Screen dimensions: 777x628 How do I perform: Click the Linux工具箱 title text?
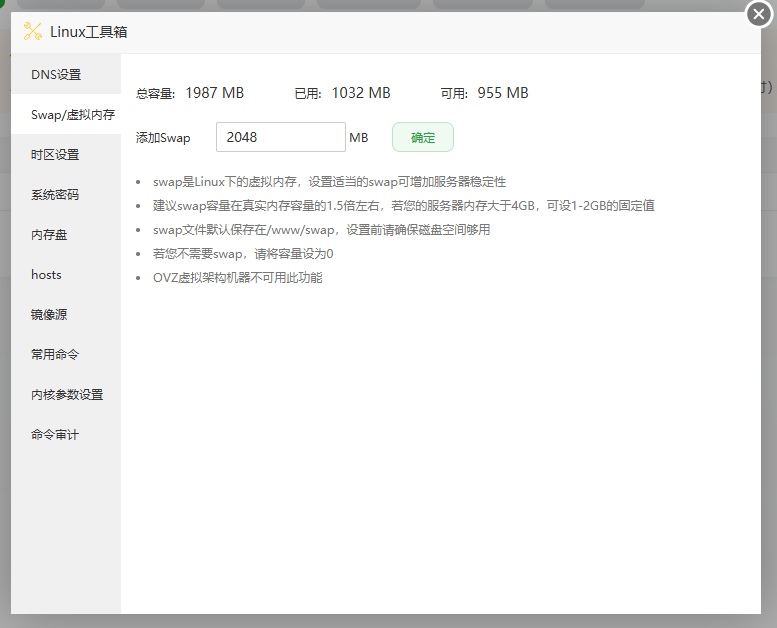pyautogui.click(x=89, y=32)
